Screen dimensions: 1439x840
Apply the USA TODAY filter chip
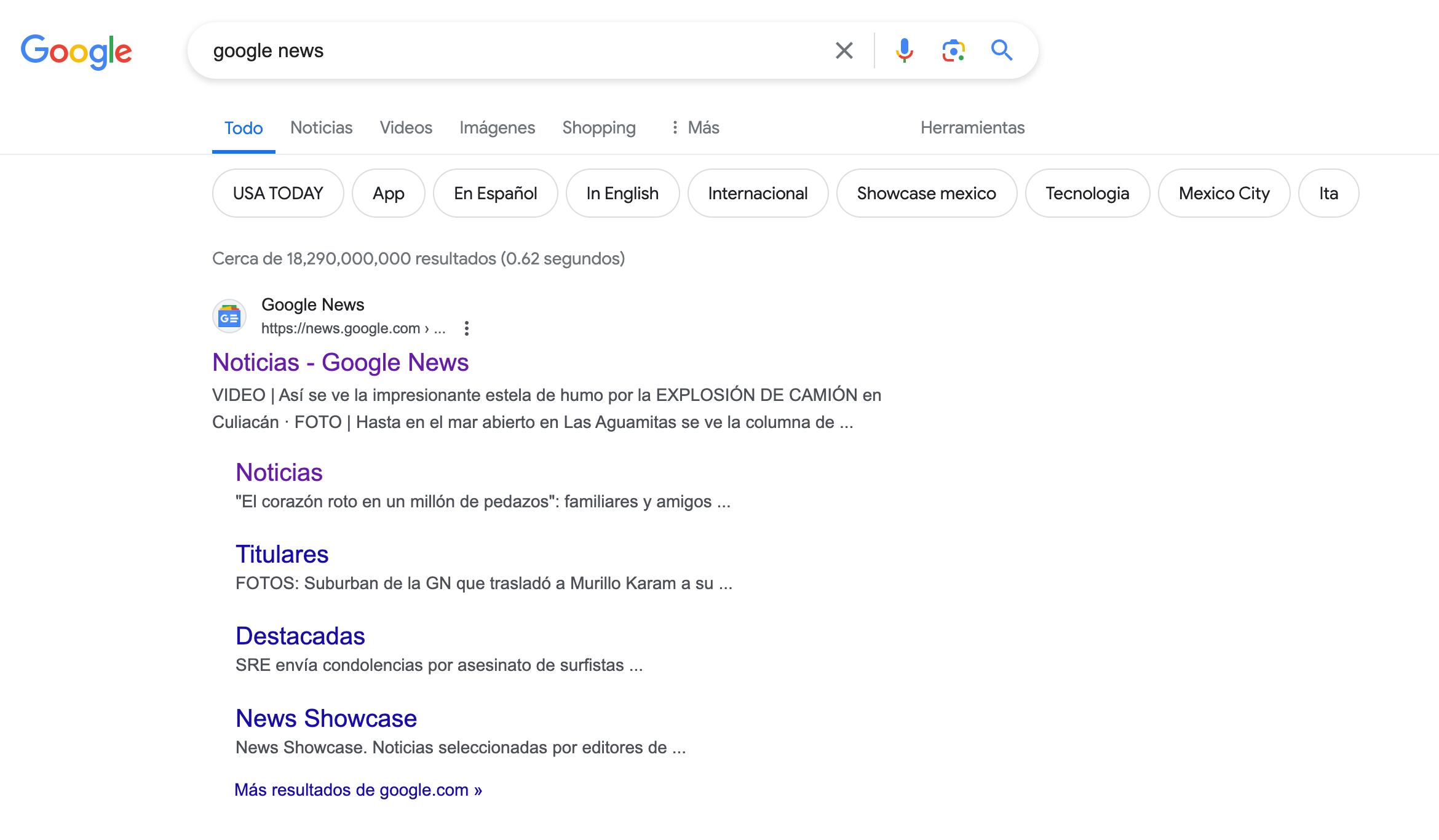[x=277, y=194]
